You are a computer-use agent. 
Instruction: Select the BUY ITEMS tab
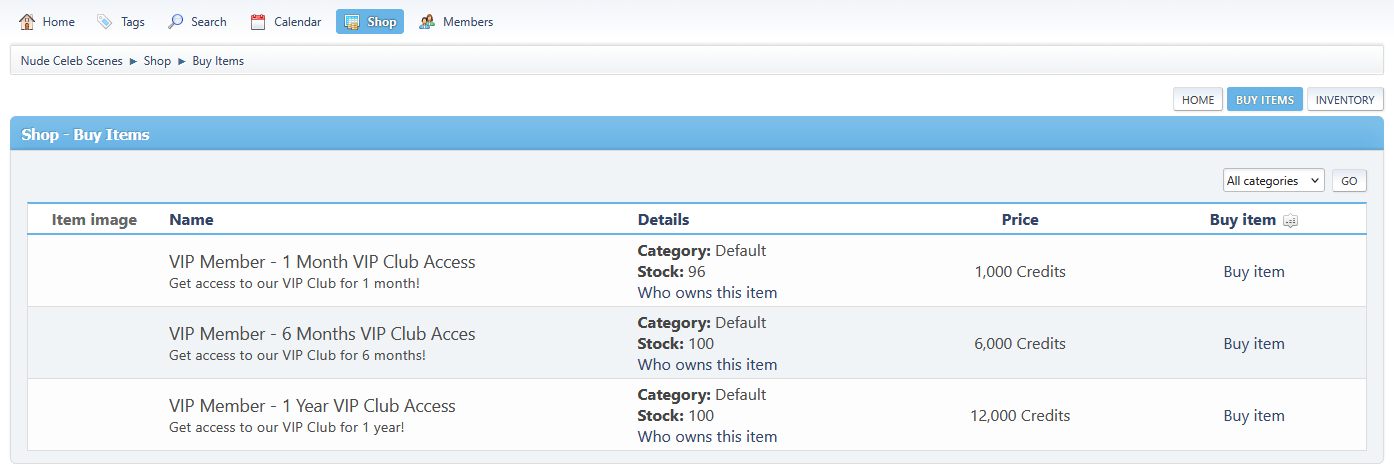1264,100
